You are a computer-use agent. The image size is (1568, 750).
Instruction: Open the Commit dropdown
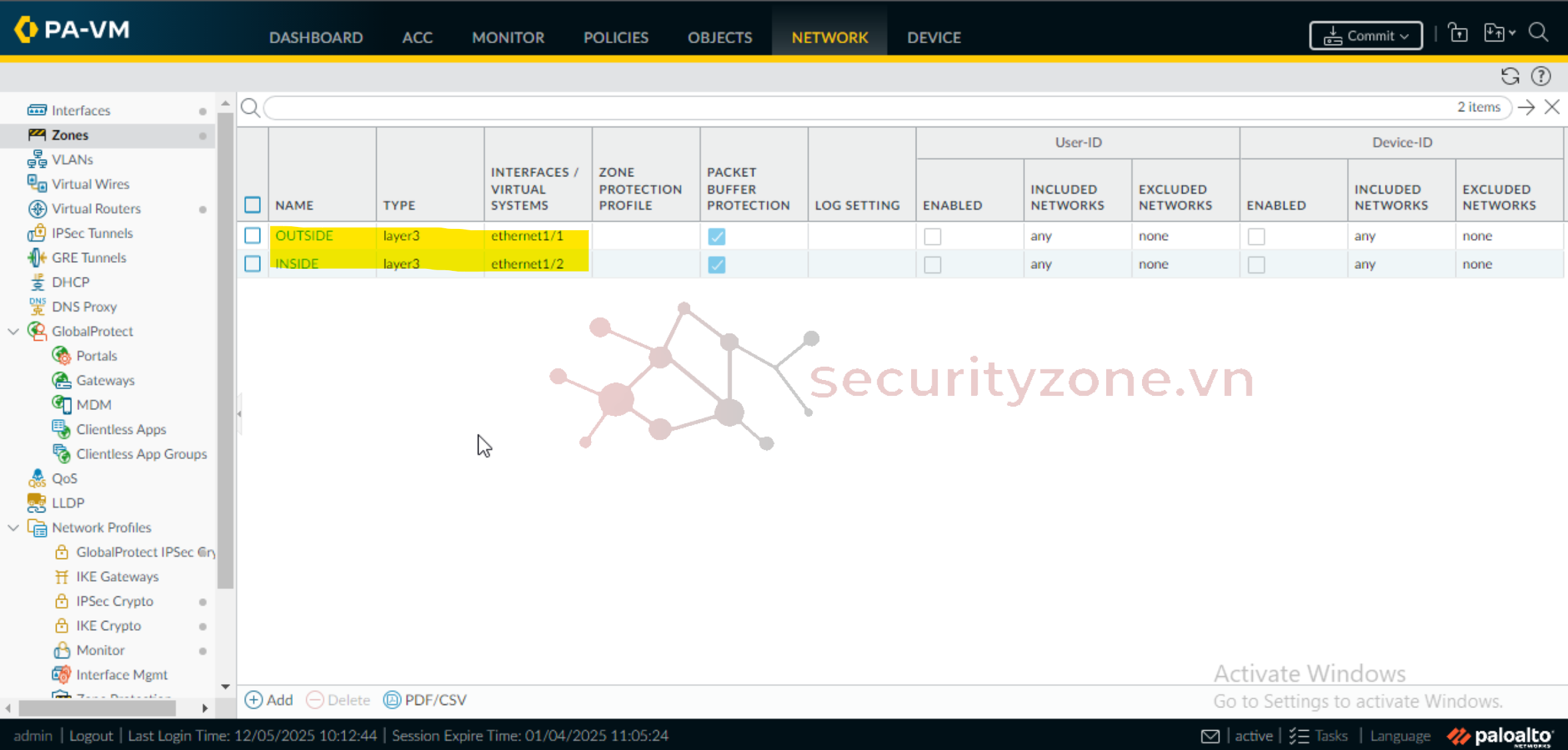tap(1366, 36)
